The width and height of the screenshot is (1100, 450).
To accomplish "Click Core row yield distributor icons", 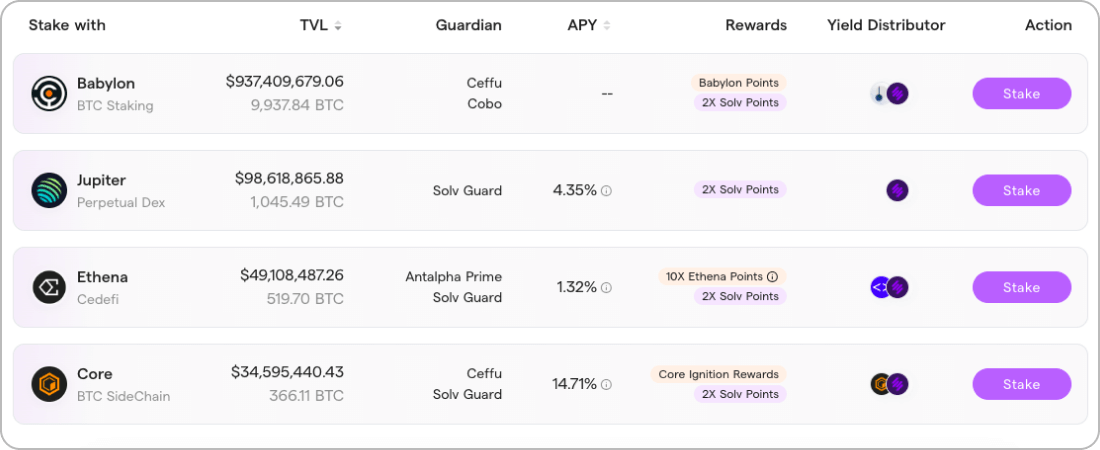I will [890, 384].
